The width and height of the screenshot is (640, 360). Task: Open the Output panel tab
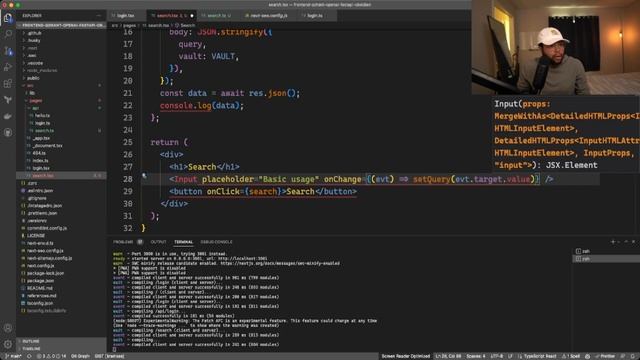coord(158,242)
